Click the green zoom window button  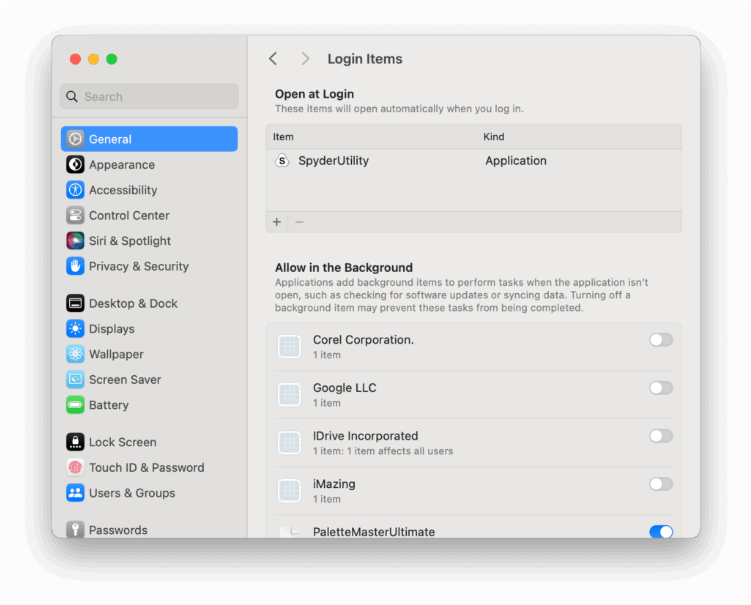(112, 59)
